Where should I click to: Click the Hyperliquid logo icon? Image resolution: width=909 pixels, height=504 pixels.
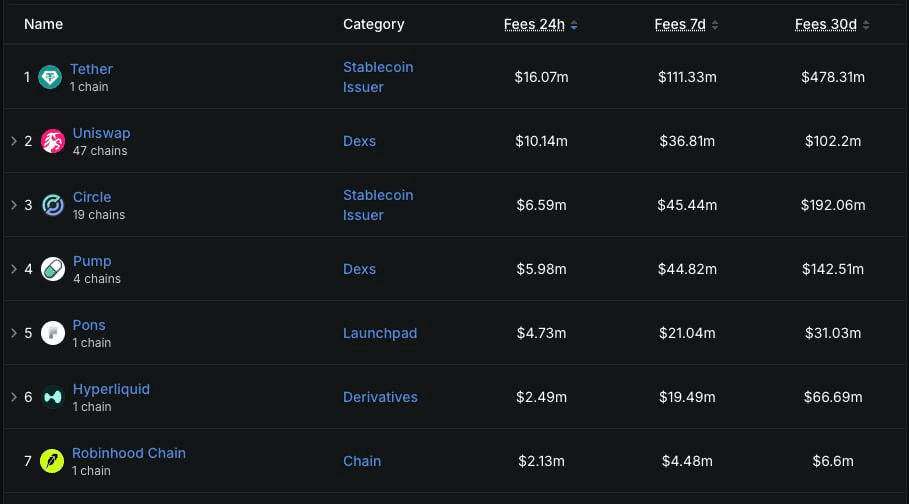(53, 397)
